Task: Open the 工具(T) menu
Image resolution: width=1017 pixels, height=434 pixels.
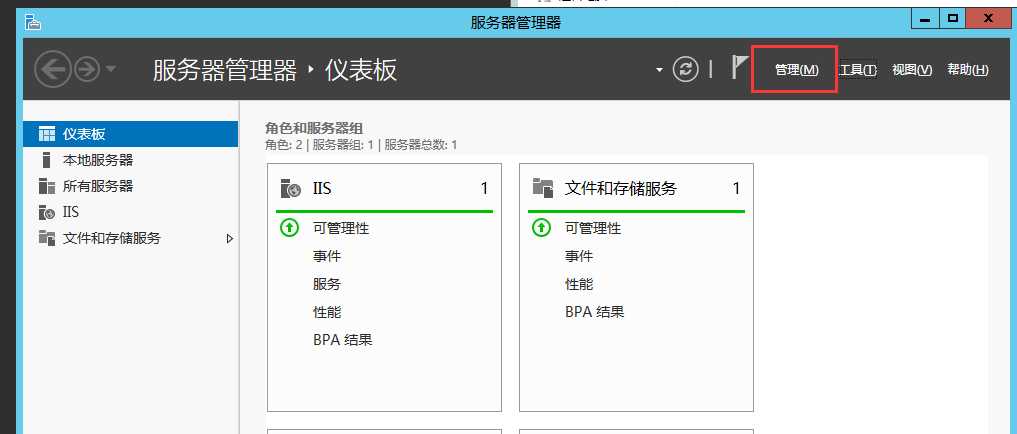Action: pos(857,70)
